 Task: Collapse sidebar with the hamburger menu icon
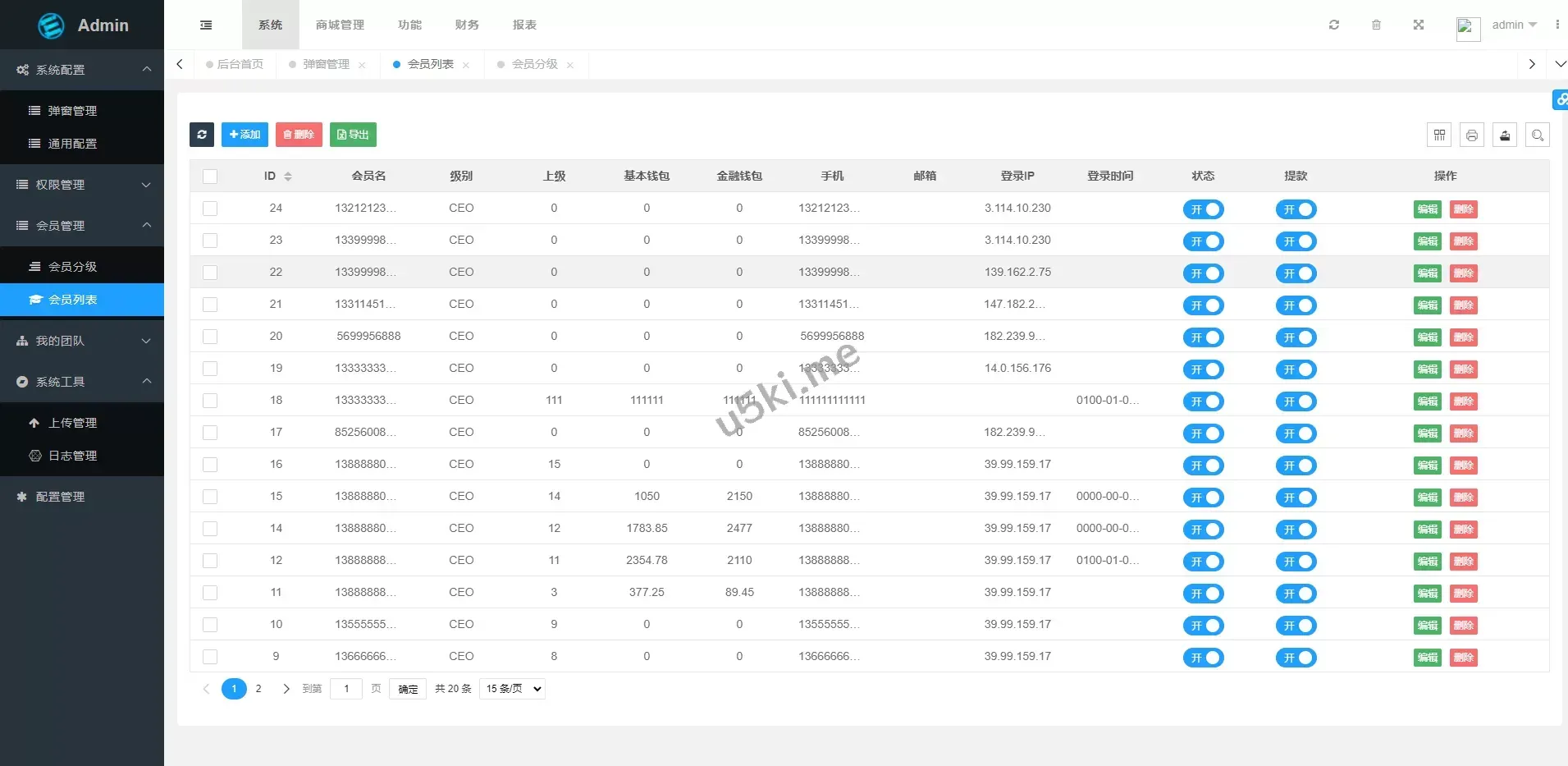pos(206,25)
